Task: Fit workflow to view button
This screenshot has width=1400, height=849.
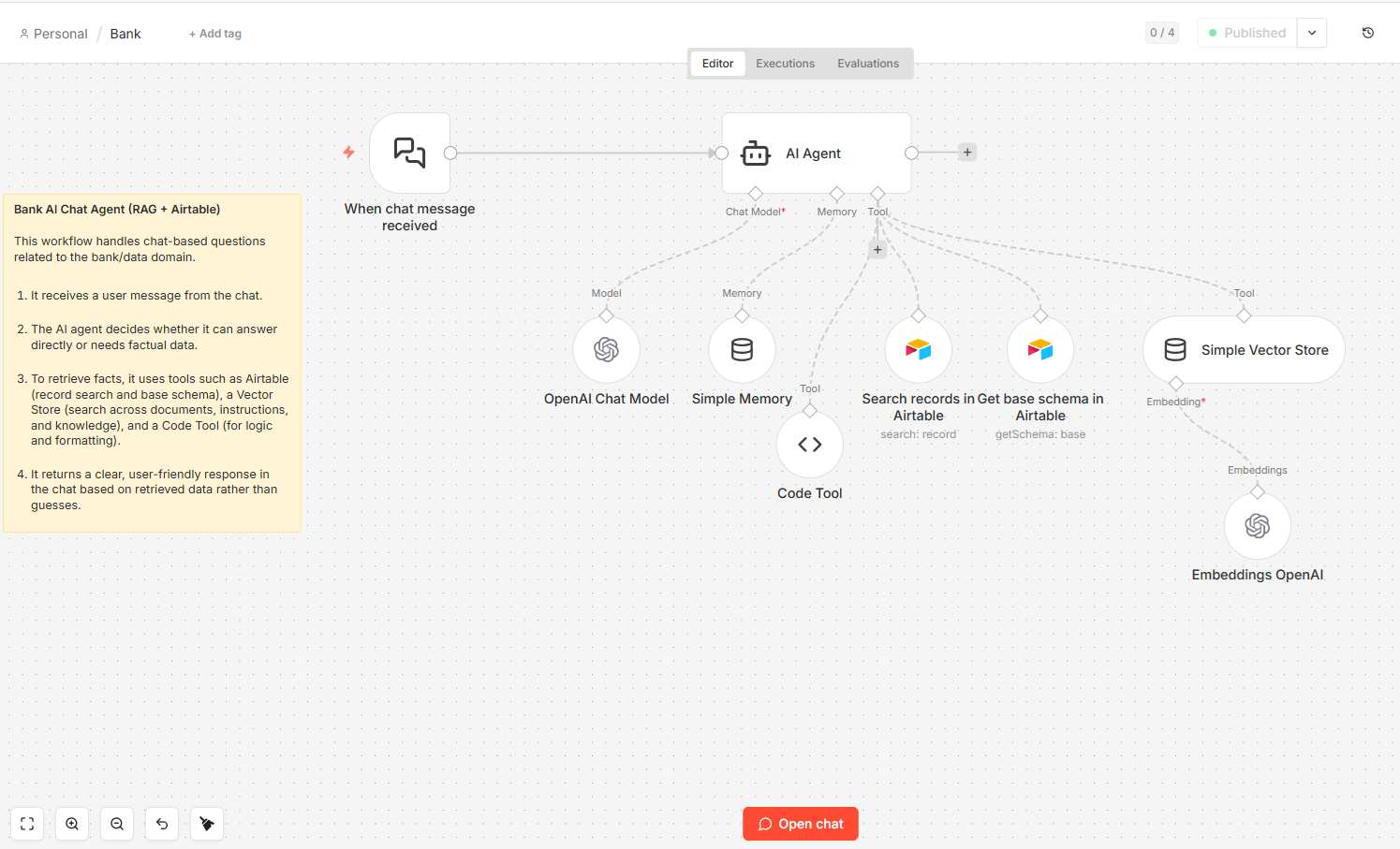Action: (27, 824)
